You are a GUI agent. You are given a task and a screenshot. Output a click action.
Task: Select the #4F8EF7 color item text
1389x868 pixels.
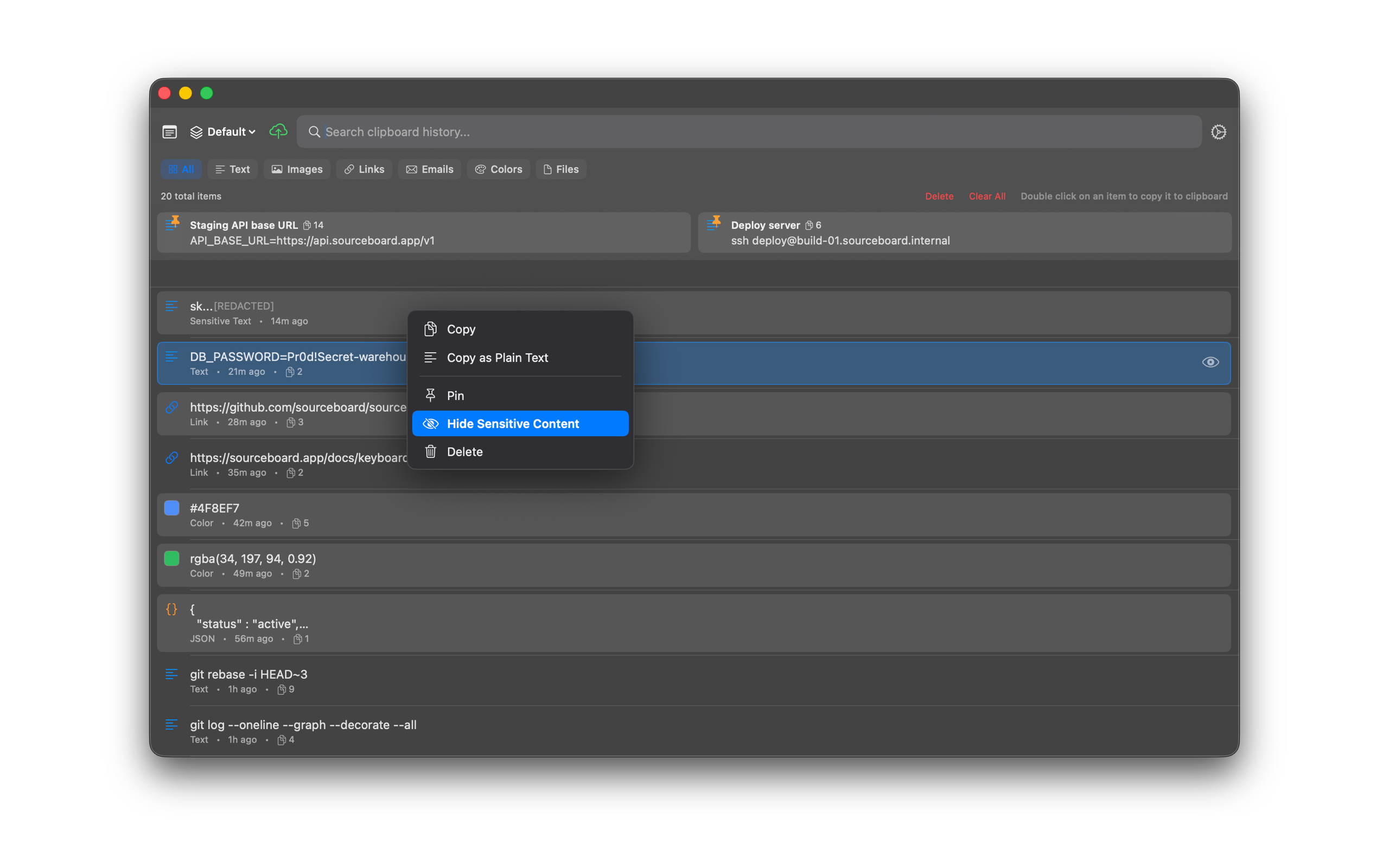tap(215, 508)
